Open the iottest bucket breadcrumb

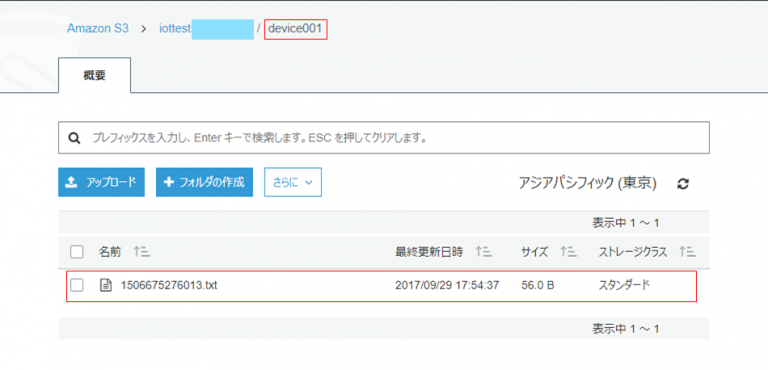tap(175, 29)
